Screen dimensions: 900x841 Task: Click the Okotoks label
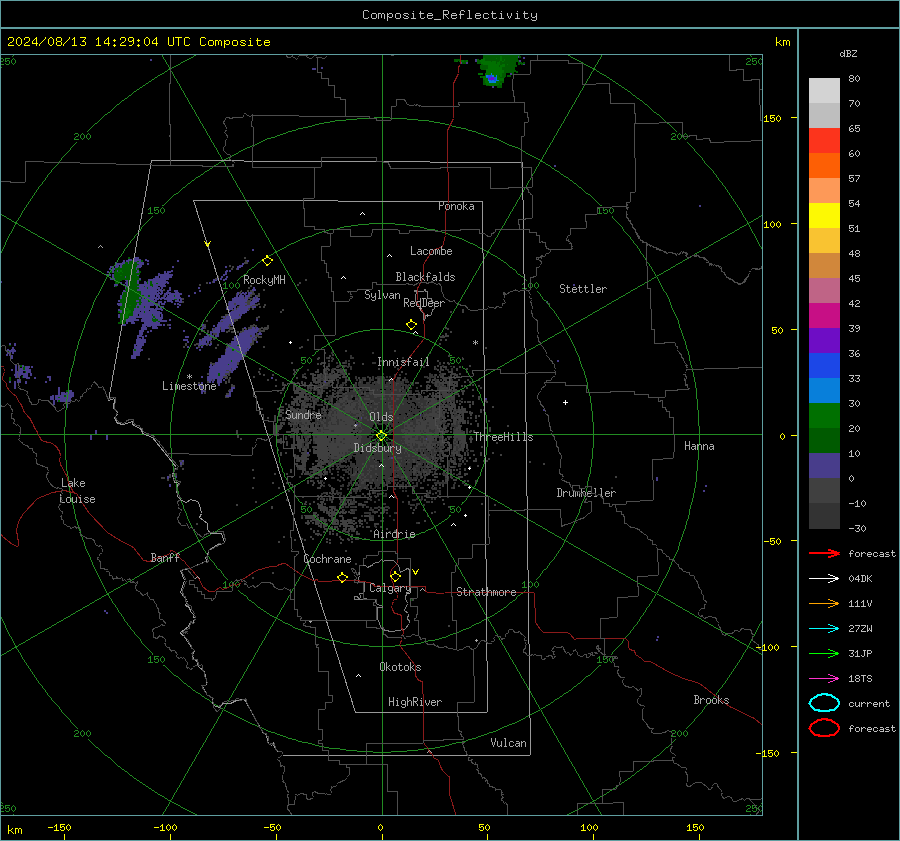400,667
